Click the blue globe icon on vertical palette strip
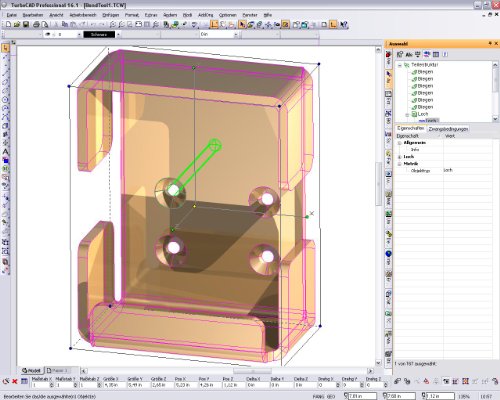 (x=388, y=255)
